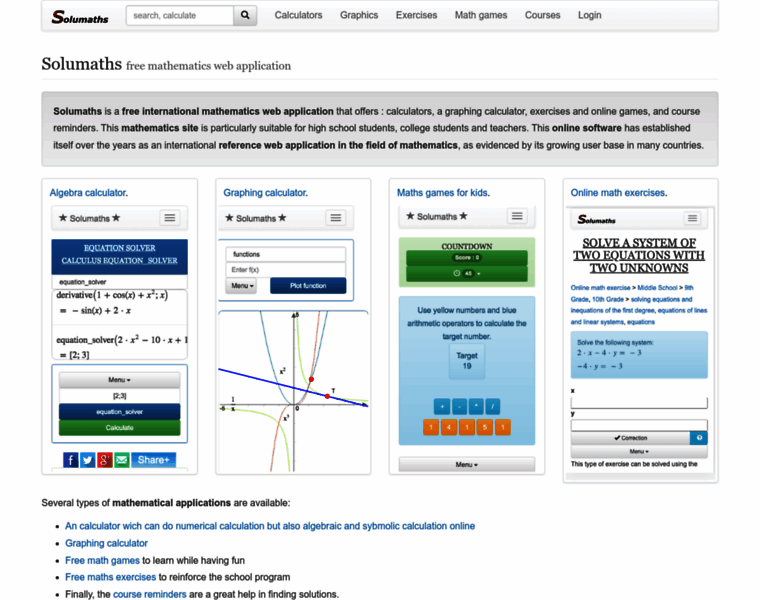Share by email envelope icon
This screenshot has width=760, height=600.
122,460
